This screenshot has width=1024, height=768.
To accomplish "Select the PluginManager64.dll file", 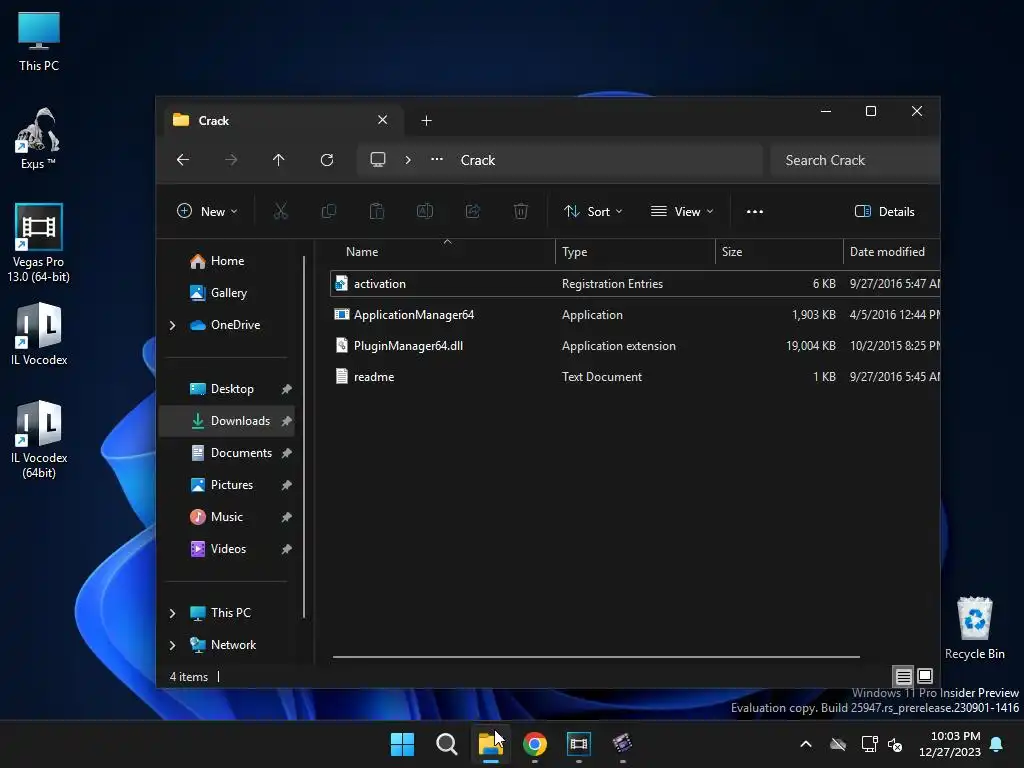I will coord(635,346).
